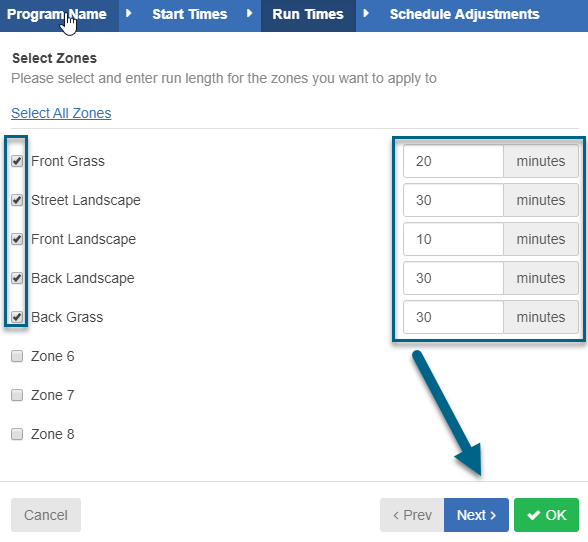The image size is (588, 542).
Task: Click the Front Landscape 10 minutes input
Action: pyautogui.click(x=453, y=239)
